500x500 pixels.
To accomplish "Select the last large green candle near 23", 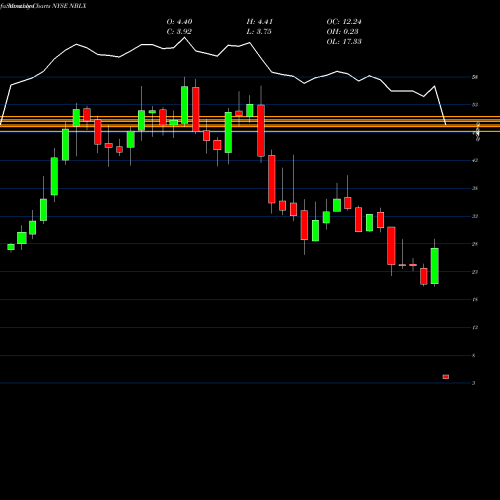I will coord(435,266).
